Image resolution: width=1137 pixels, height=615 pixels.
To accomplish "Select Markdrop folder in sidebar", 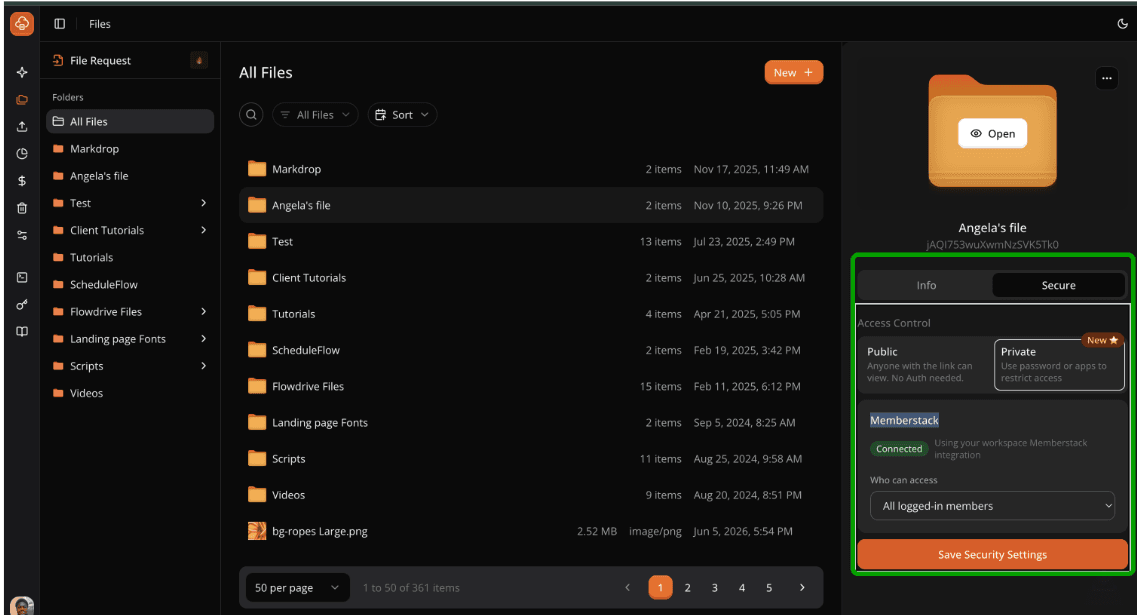I will click(130, 149).
